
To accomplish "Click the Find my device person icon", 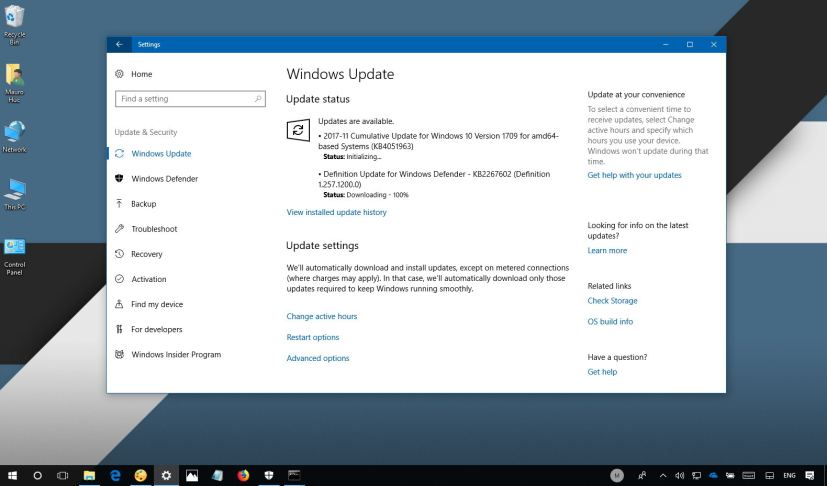I will (x=119, y=304).
